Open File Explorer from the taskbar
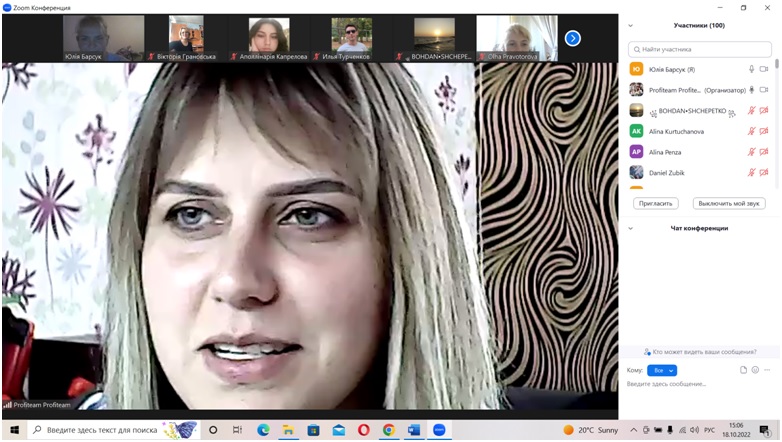 tap(288, 430)
